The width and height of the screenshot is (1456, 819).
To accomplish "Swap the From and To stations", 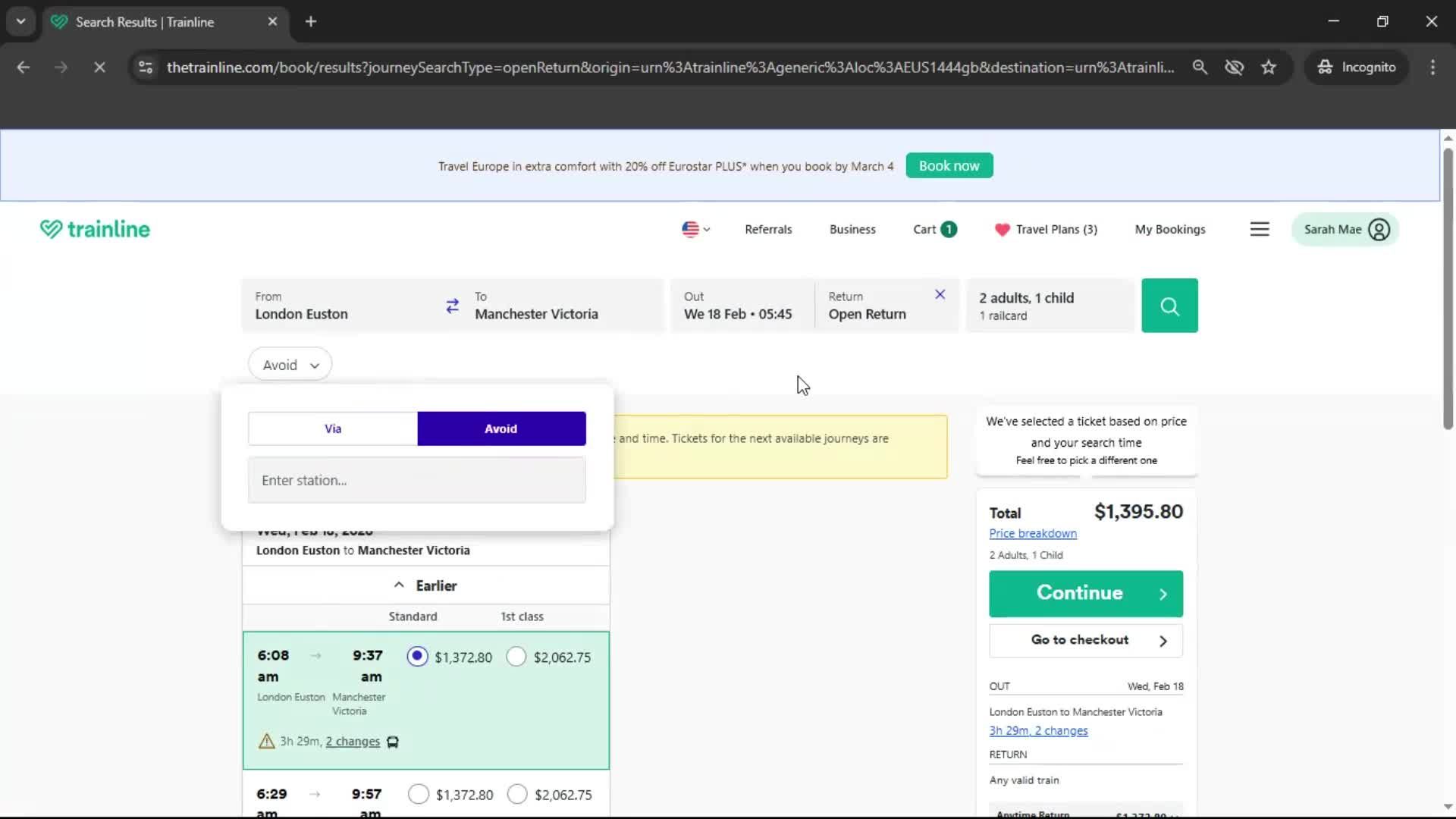I will click(452, 306).
